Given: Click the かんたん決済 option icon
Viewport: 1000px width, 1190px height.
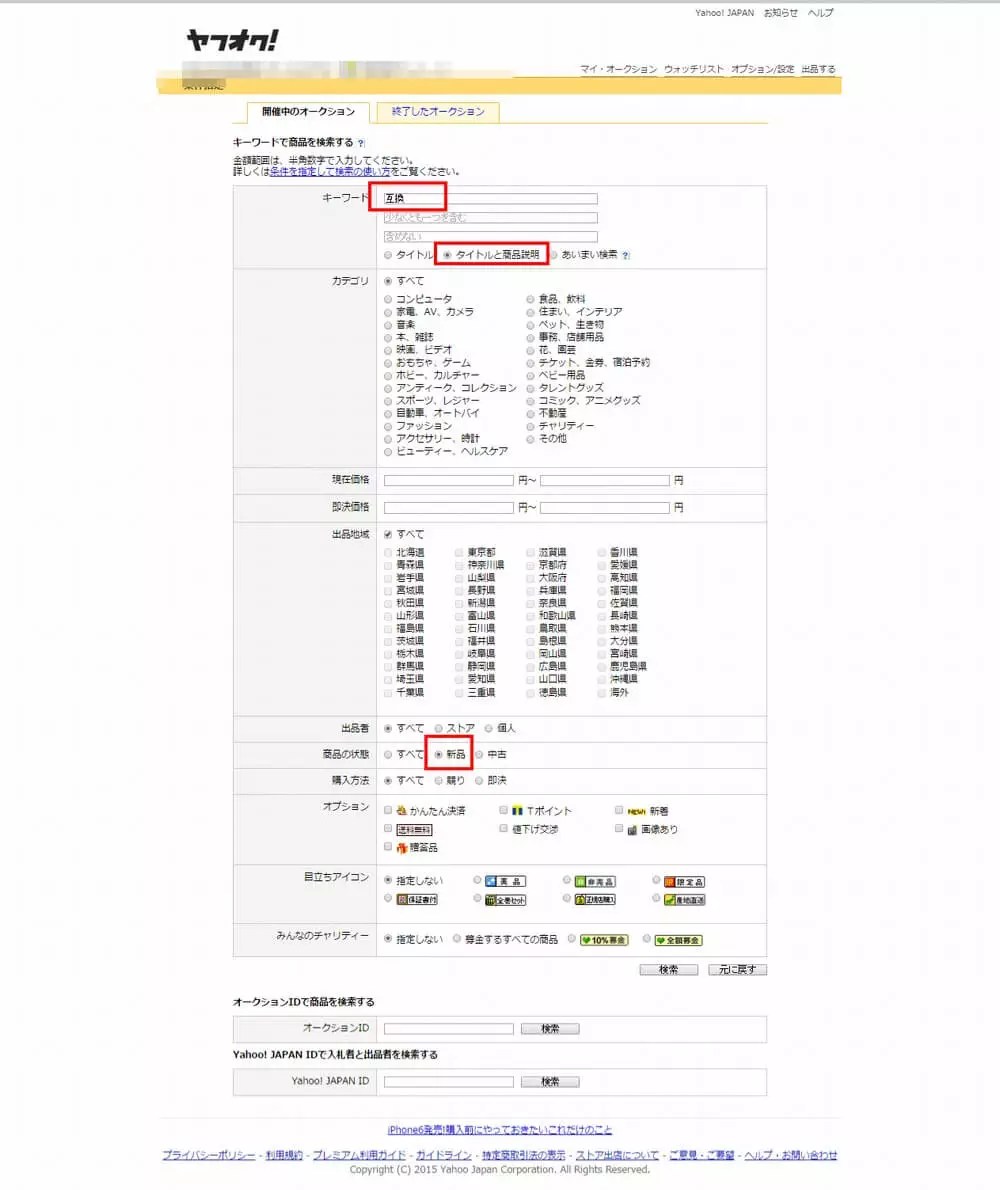Looking at the screenshot, I should click(x=401, y=811).
